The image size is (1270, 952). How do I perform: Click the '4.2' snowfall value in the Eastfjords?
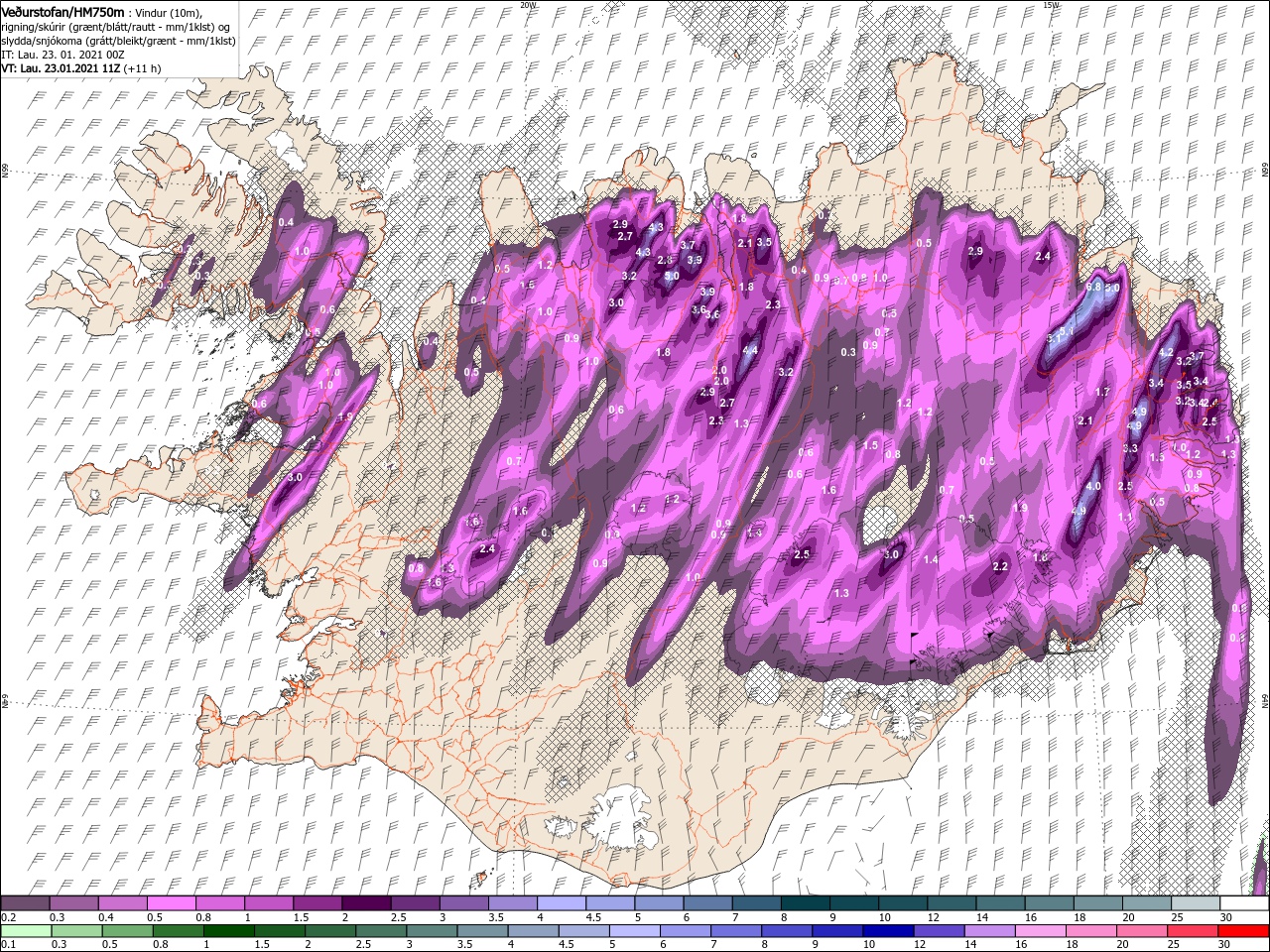[x=1167, y=353]
